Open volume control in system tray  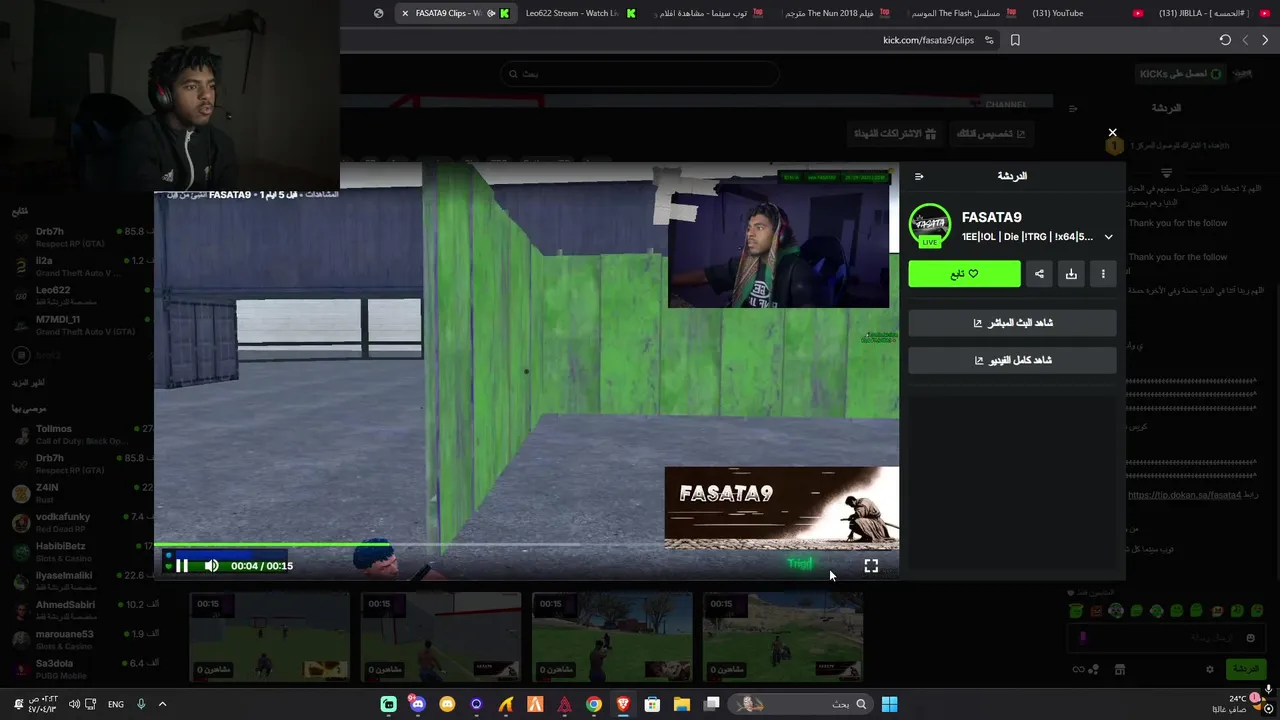point(75,704)
